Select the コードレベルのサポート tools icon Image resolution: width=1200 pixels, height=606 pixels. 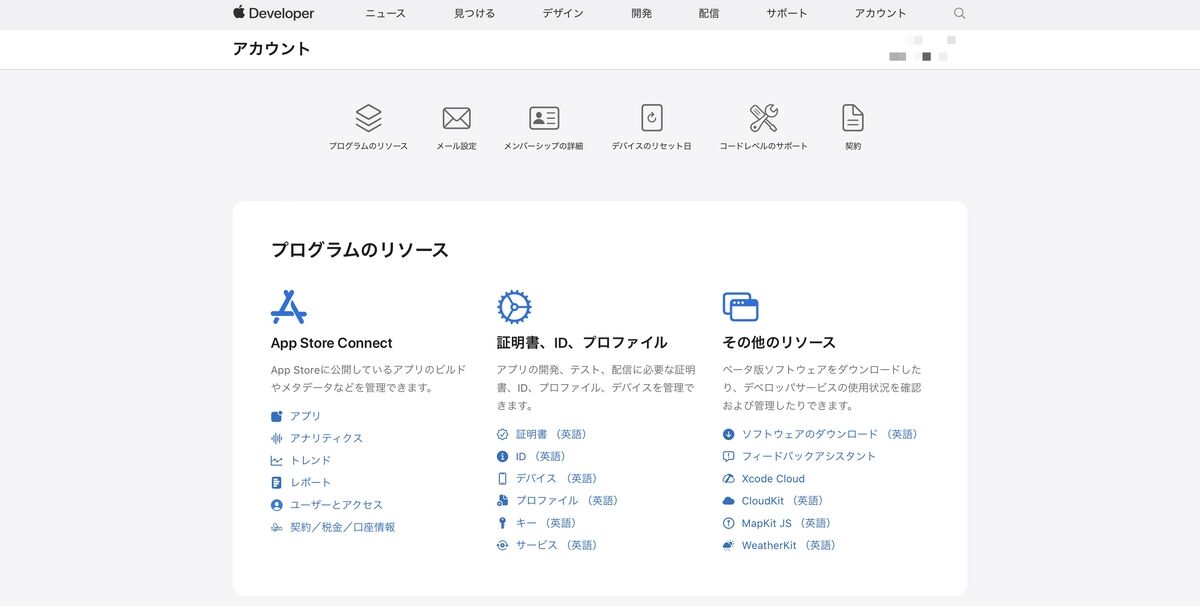[x=764, y=118]
